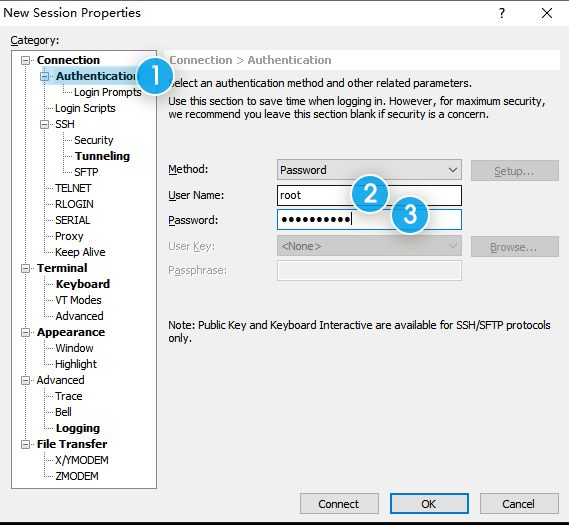Click the Connect button
The height and width of the screenshot is (525, 569).
tap(339, 504)
